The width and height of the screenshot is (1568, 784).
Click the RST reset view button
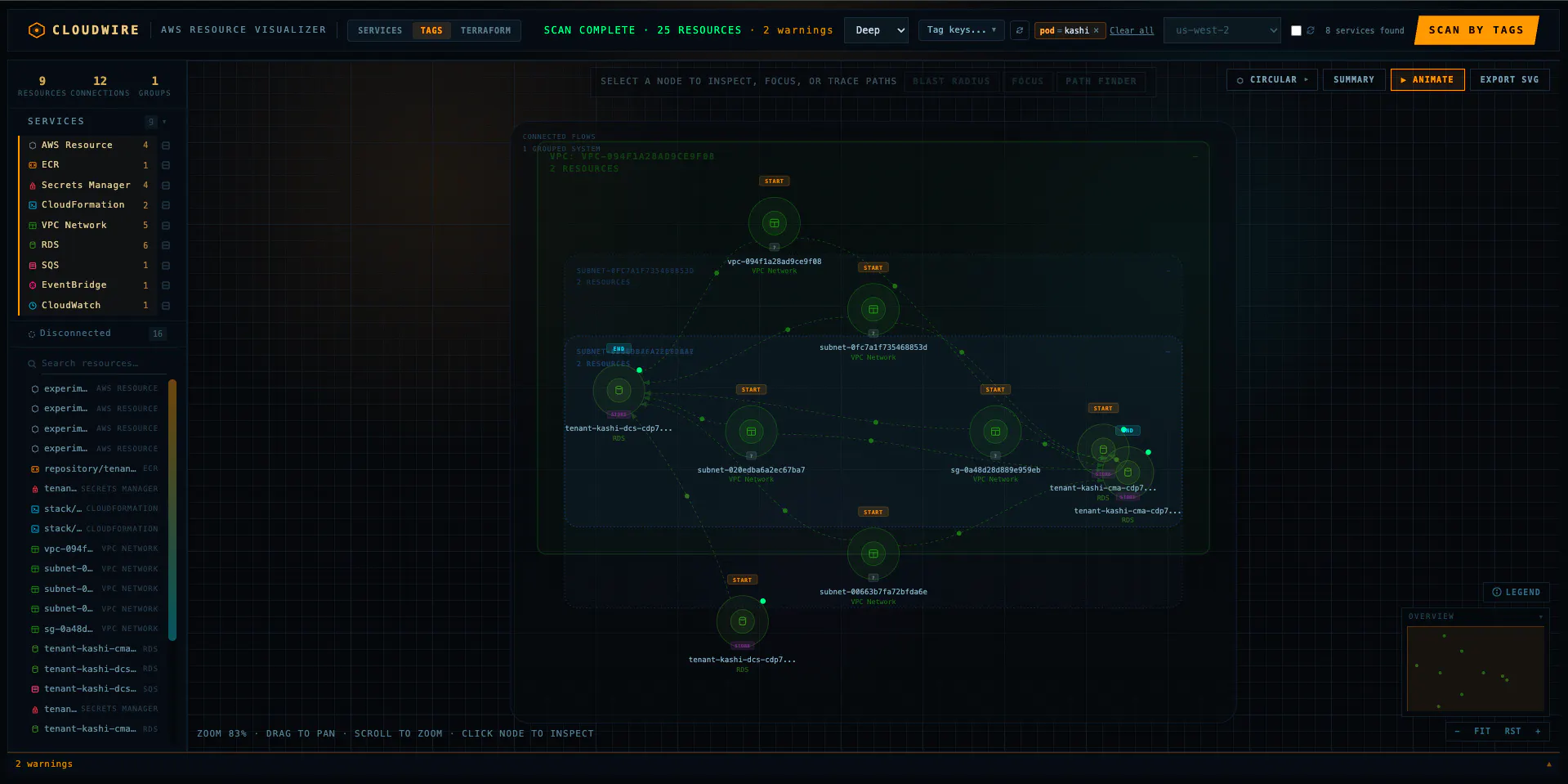1512,732
